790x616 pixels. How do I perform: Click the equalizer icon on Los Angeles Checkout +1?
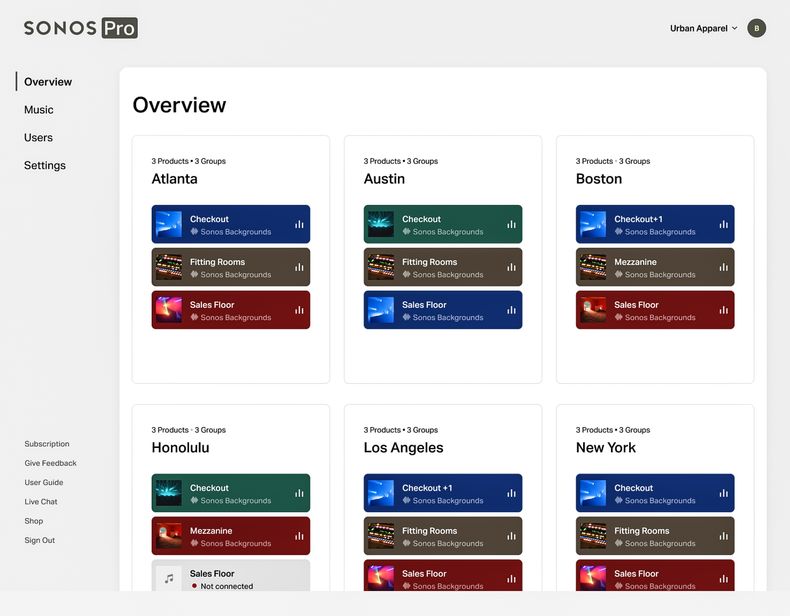point(511,493)
